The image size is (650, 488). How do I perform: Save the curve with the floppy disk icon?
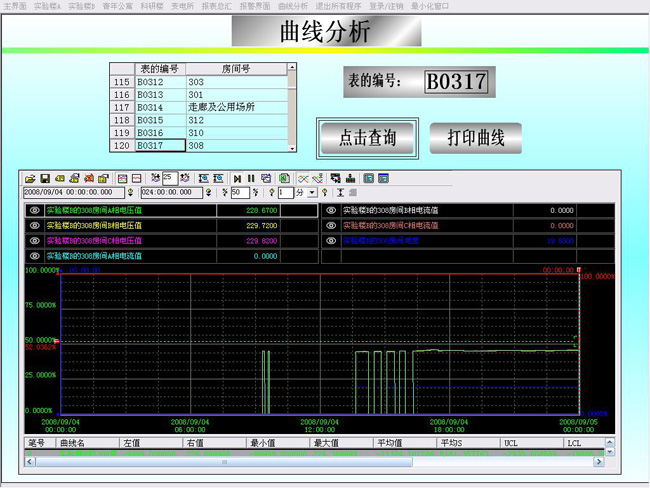45,179
